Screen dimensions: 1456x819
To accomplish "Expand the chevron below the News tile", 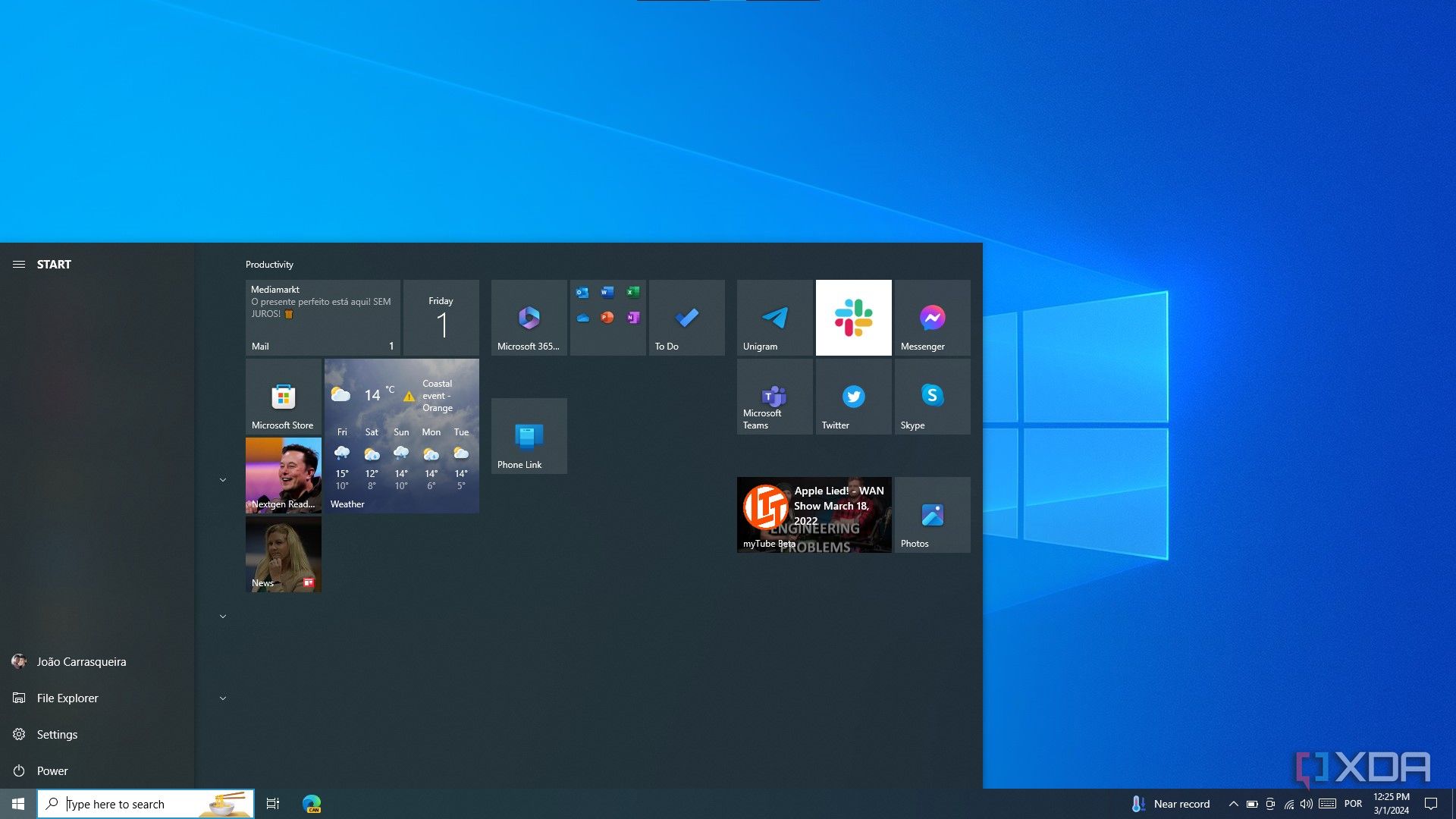I will coord(223,617).
